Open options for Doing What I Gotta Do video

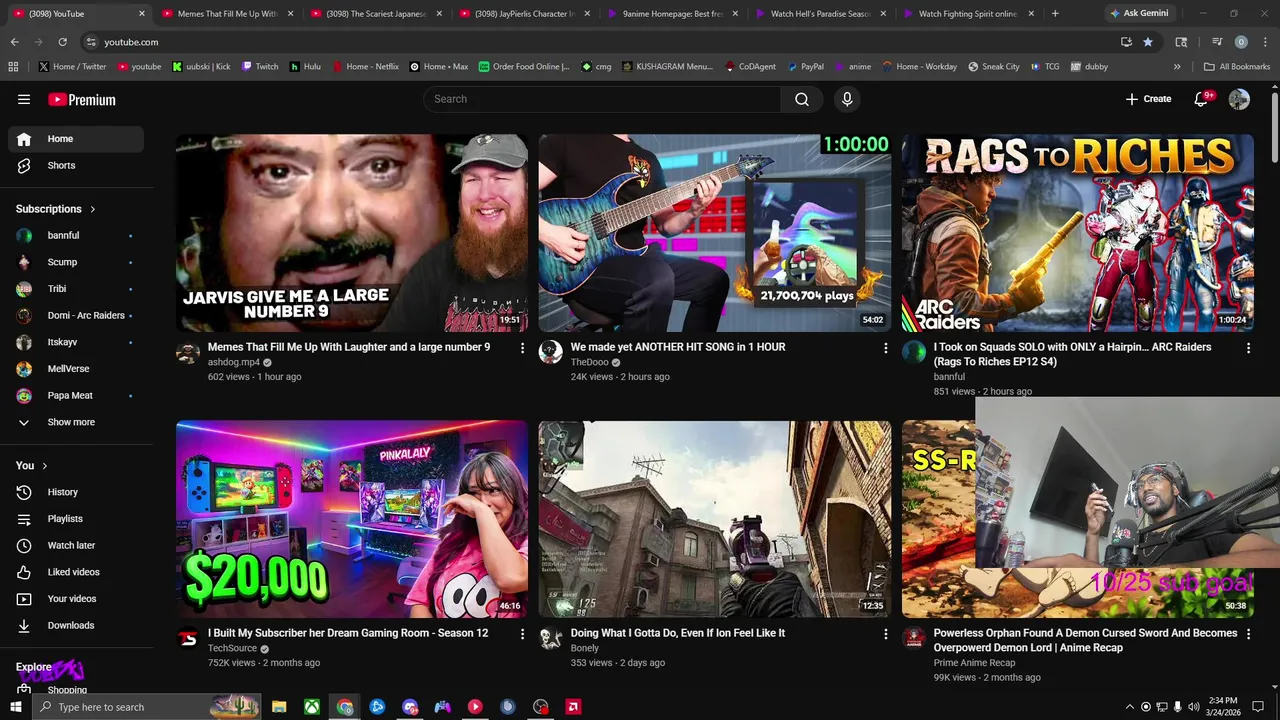coord(885,634)
